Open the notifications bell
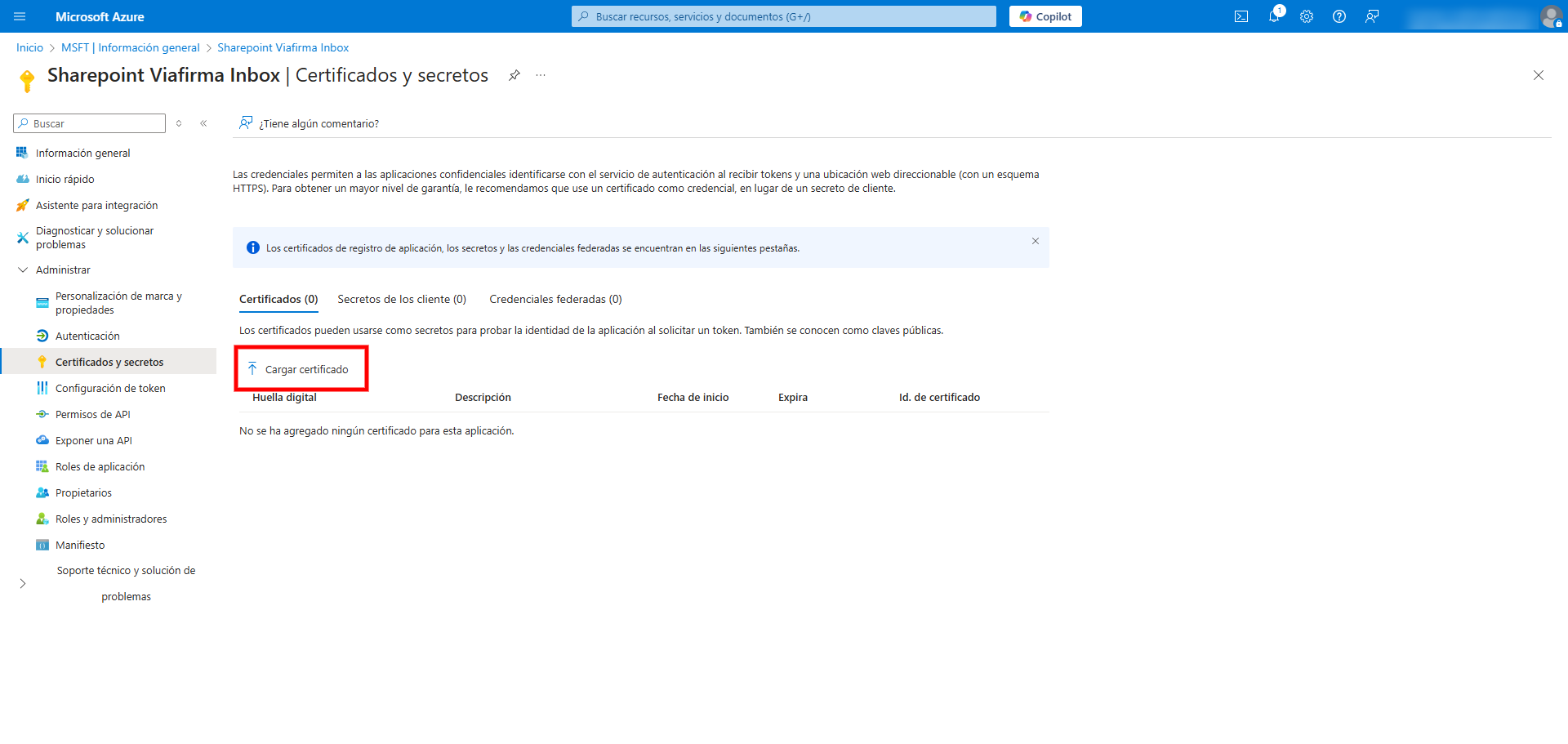The width and height of the screenshot is (1568, 744). (1274, 16)
